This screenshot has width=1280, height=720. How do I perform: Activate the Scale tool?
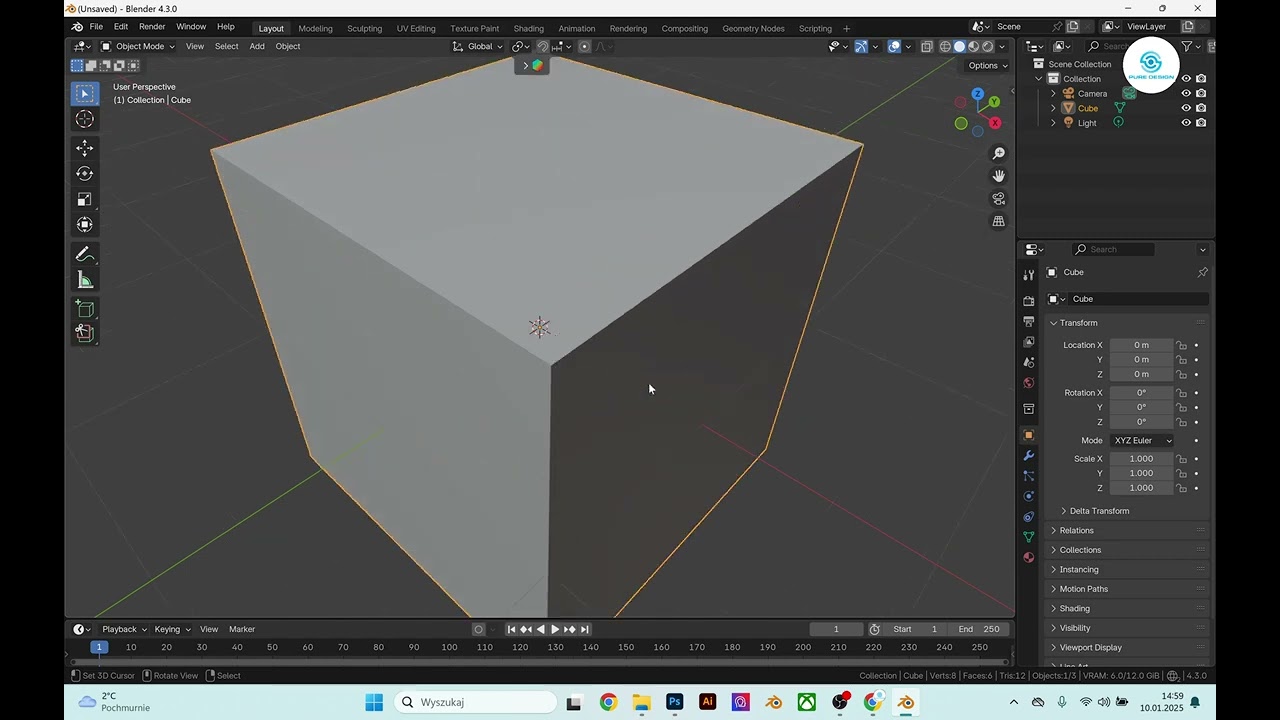(85, 200)
